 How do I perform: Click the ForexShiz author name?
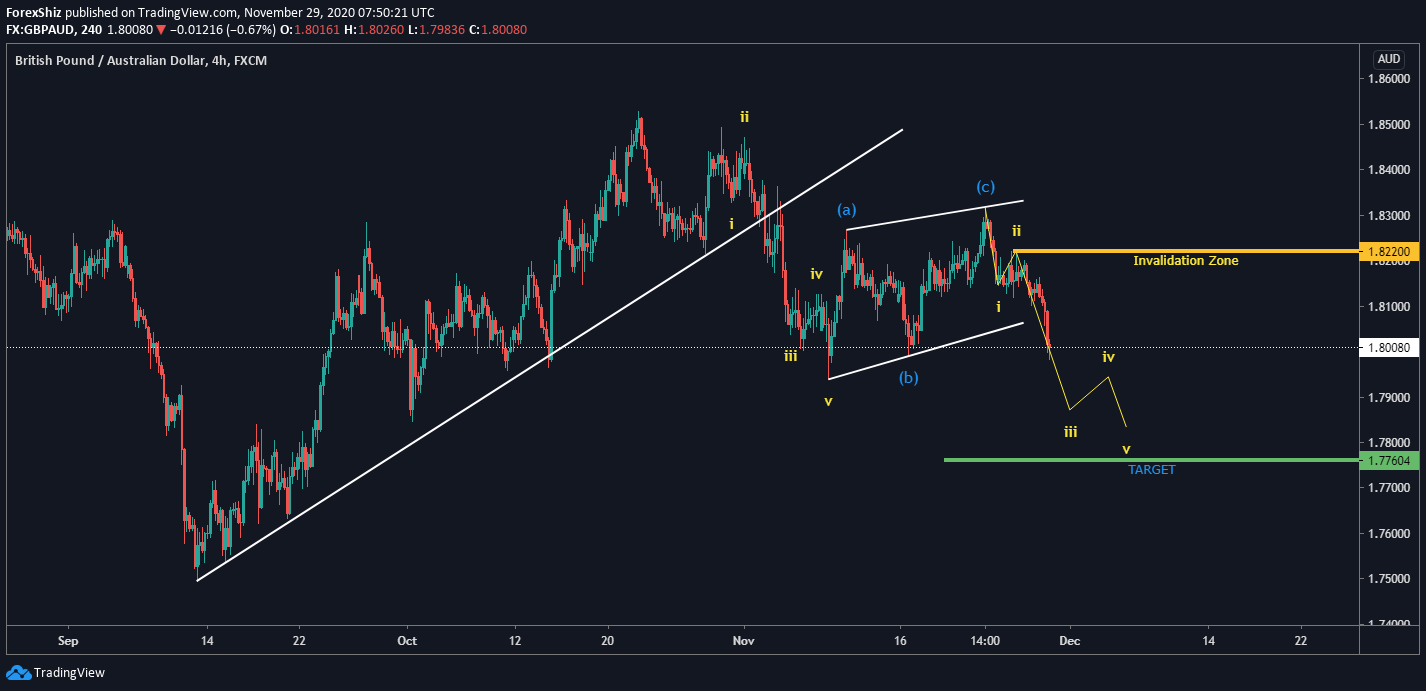pos(33,13)
